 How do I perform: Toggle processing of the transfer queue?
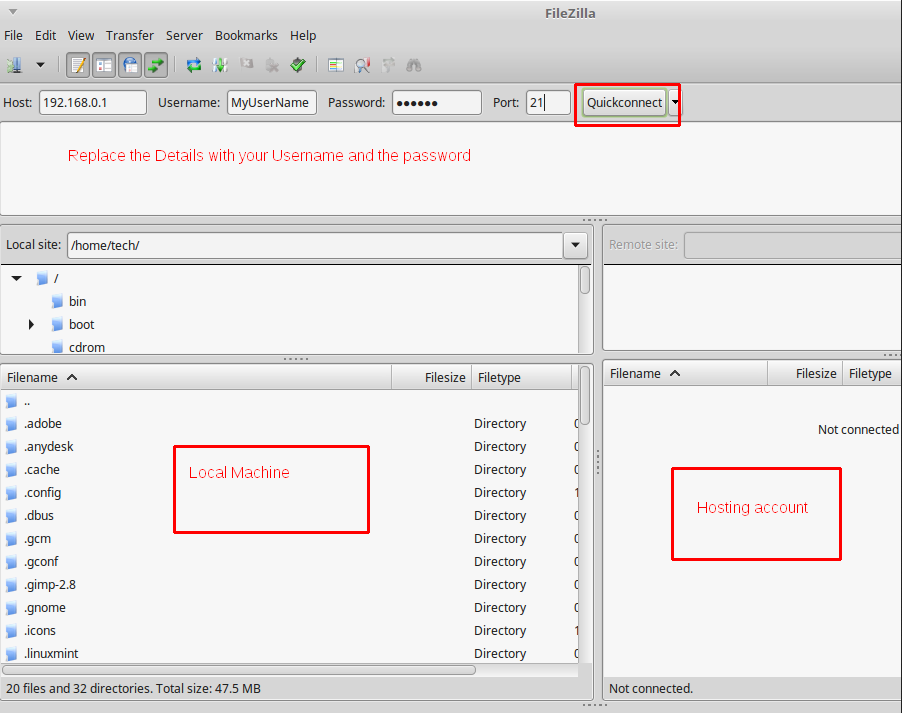(x=220, y=65)
